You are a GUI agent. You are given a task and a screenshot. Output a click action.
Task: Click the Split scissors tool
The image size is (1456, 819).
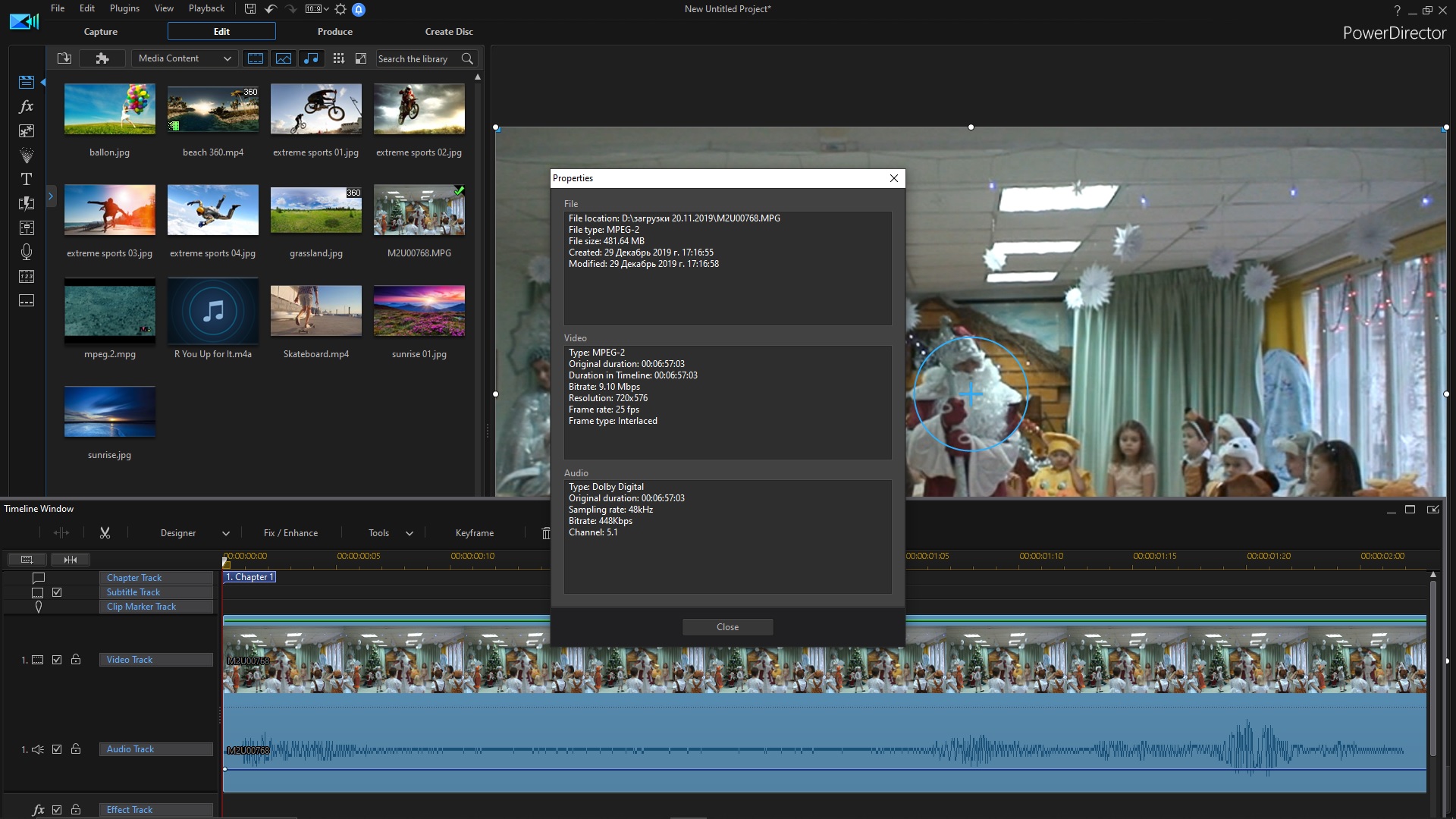105,533
